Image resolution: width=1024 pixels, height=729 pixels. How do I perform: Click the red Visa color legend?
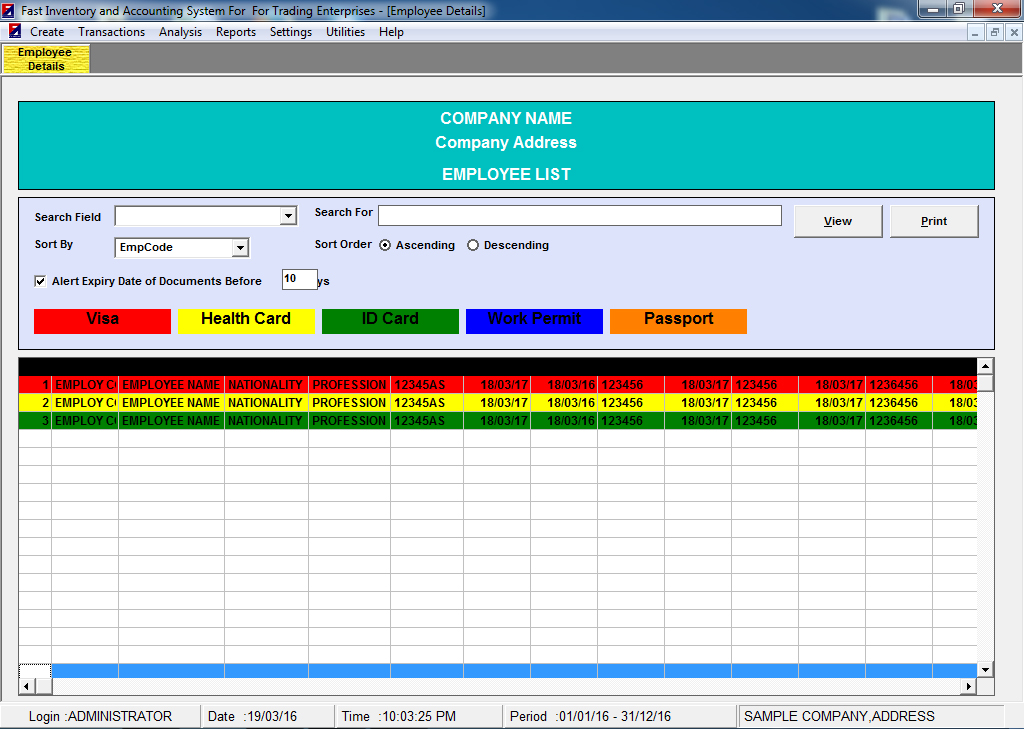[102, 320]
